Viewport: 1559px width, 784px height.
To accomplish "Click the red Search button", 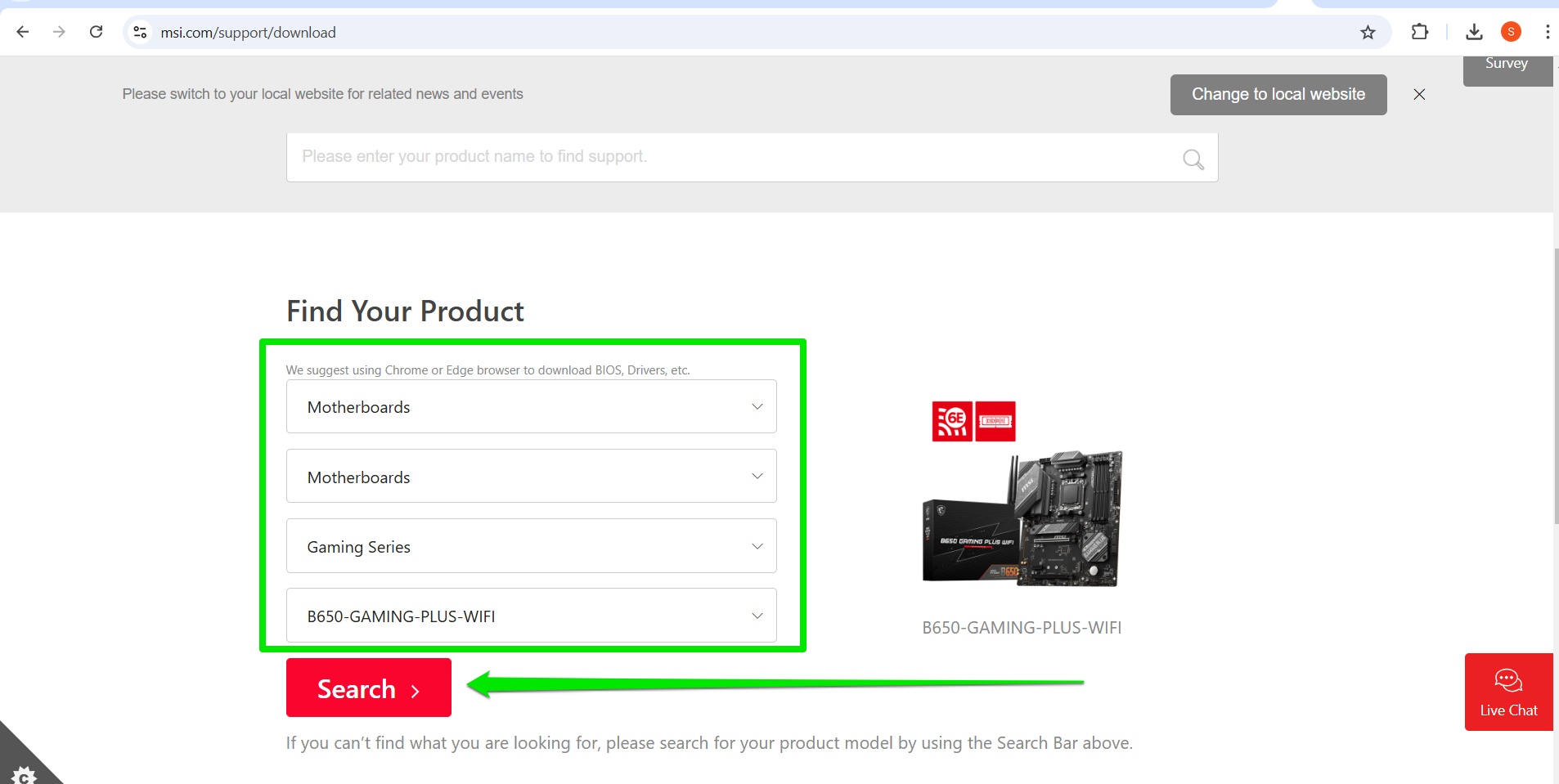I will [369, 688].
